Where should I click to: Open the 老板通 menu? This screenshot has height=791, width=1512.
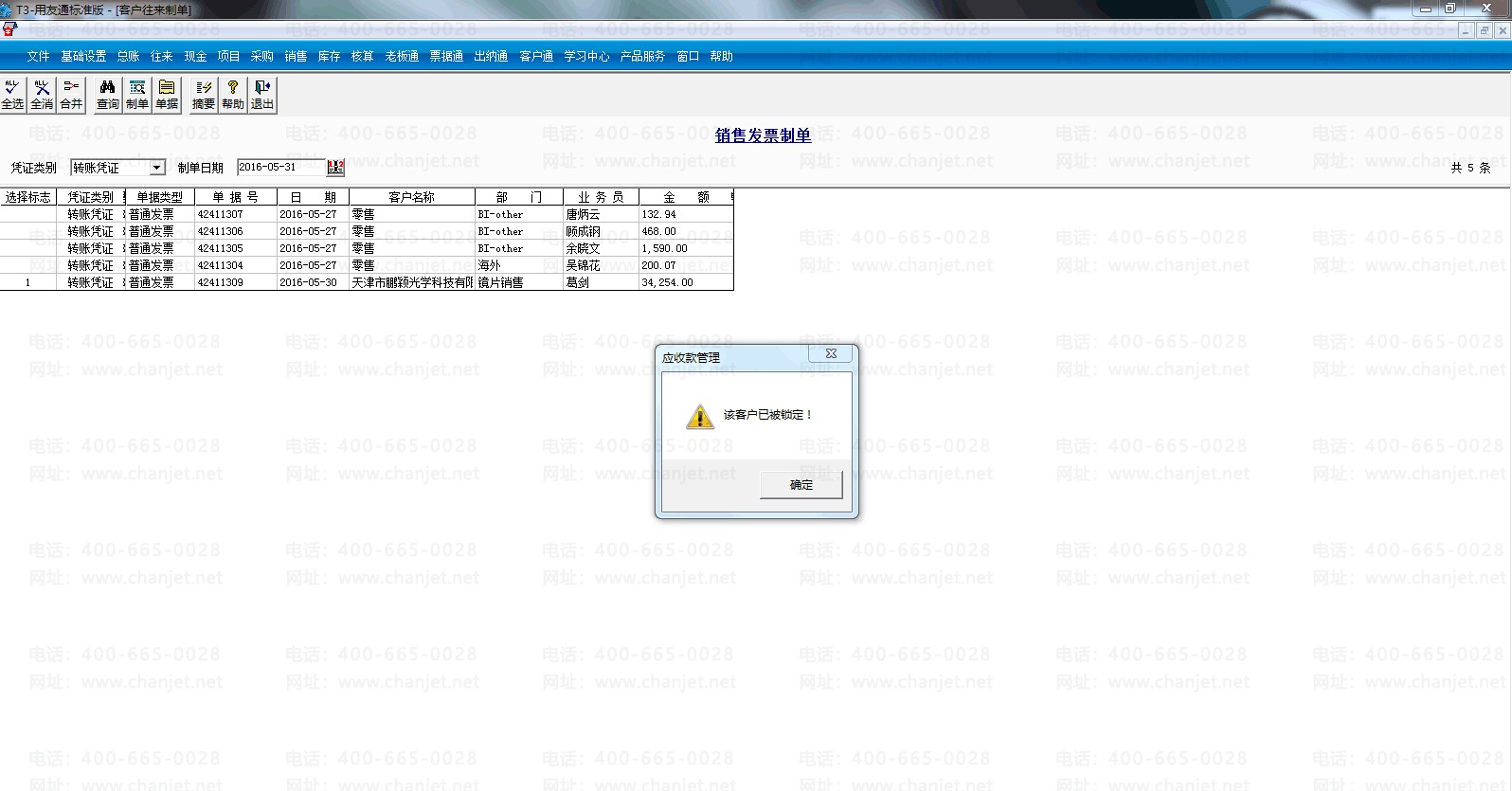[x=402, y=56]
